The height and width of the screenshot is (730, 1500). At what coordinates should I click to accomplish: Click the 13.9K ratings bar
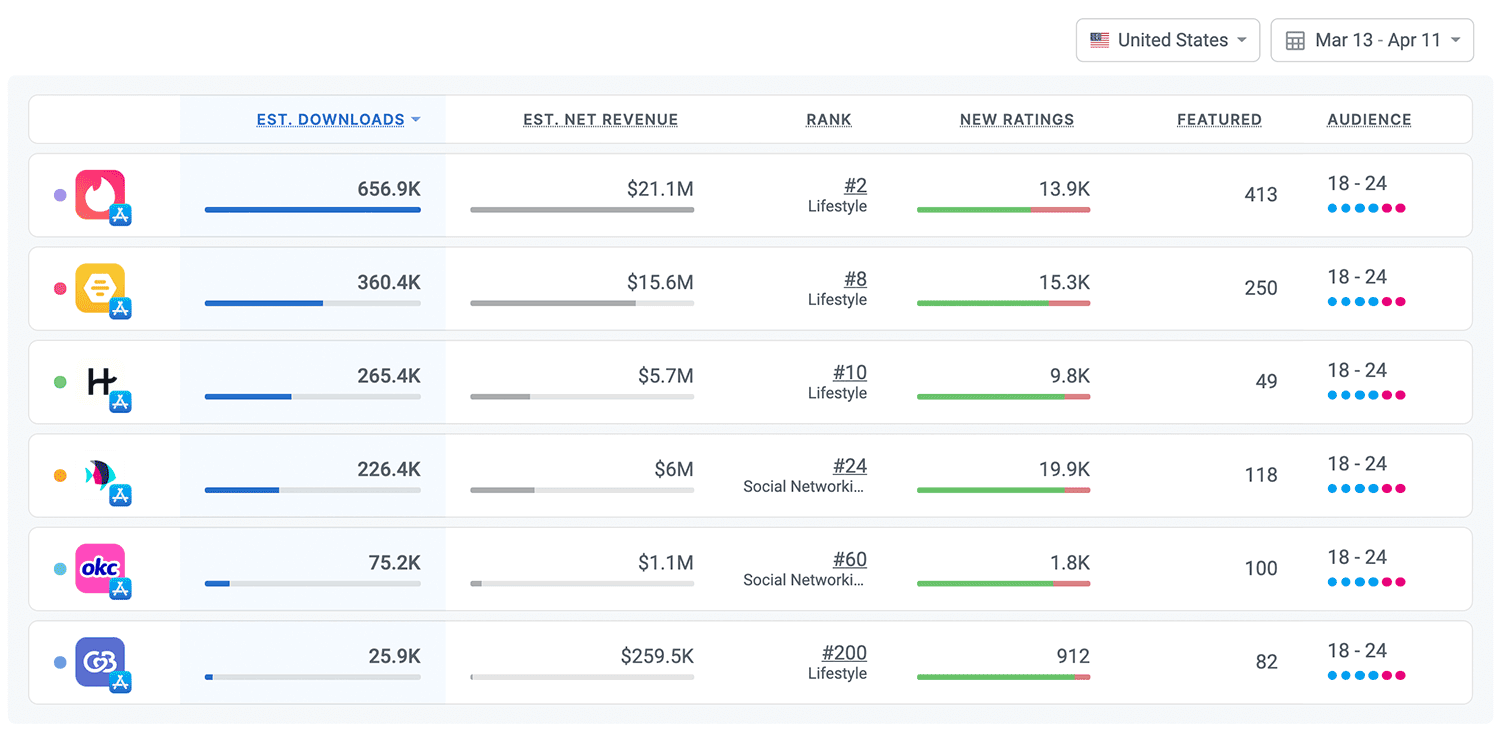(x=1003, y=210)
